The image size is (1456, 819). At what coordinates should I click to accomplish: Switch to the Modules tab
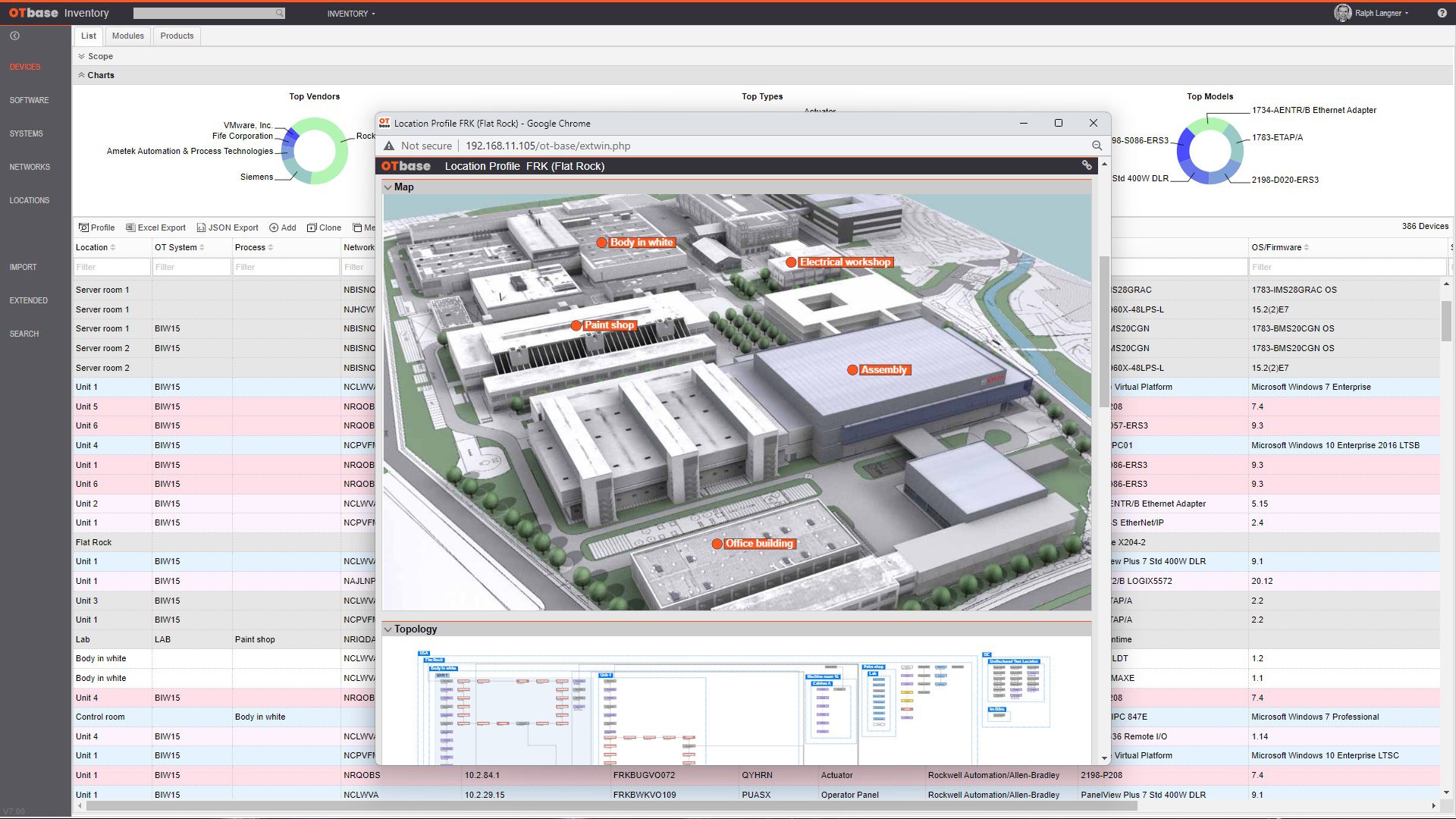coord(127,36)
